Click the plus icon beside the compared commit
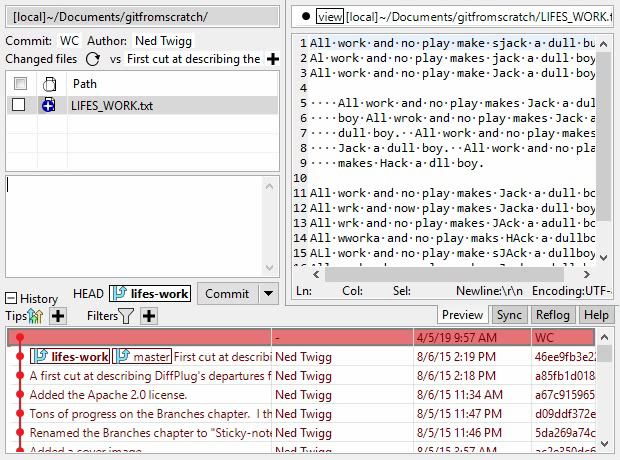The width and height of the screenshot is (620, 460). 272,59
